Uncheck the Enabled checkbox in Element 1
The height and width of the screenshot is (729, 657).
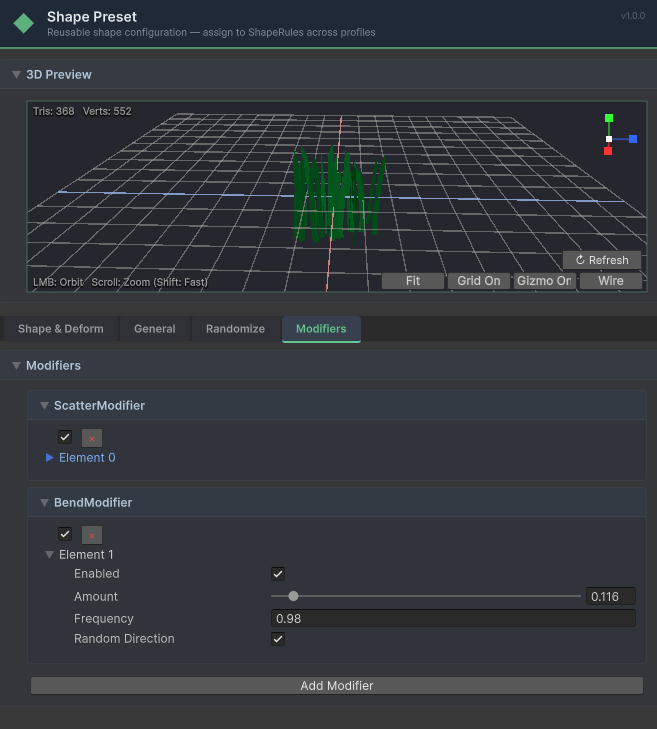click(x=278, y=574)
